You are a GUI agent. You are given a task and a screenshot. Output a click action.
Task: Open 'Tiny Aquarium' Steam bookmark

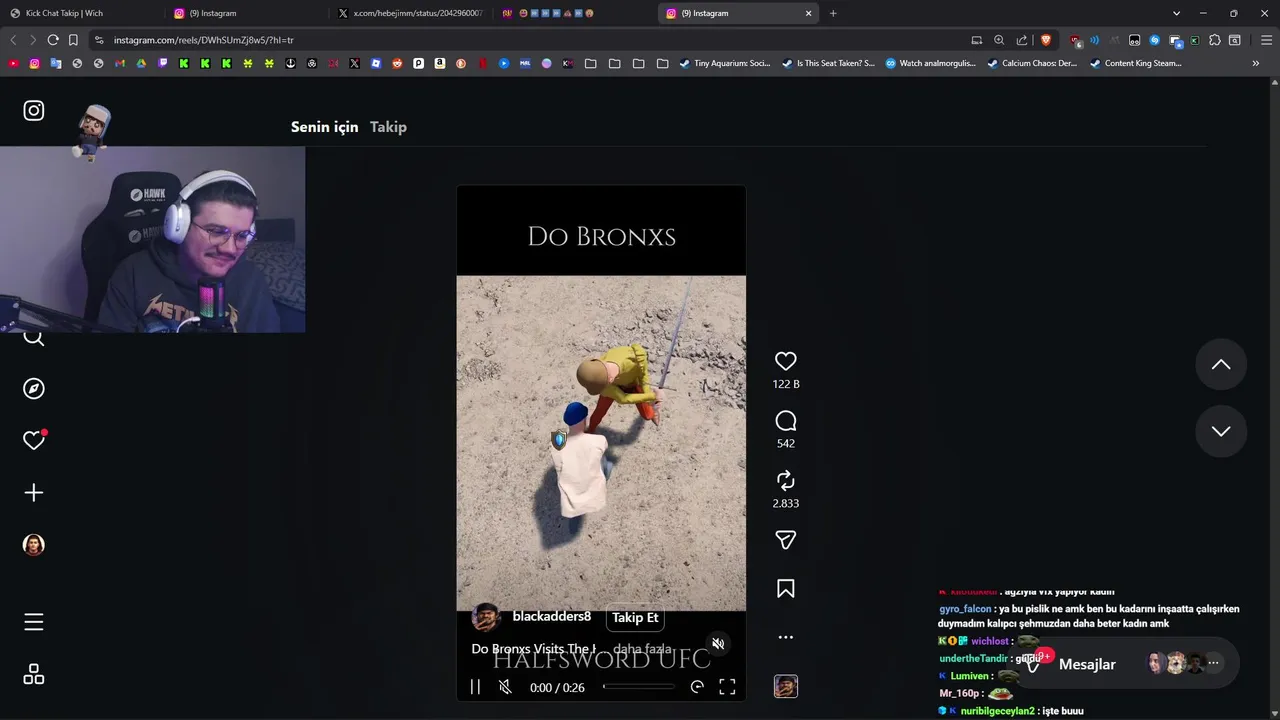pos(725,63)
